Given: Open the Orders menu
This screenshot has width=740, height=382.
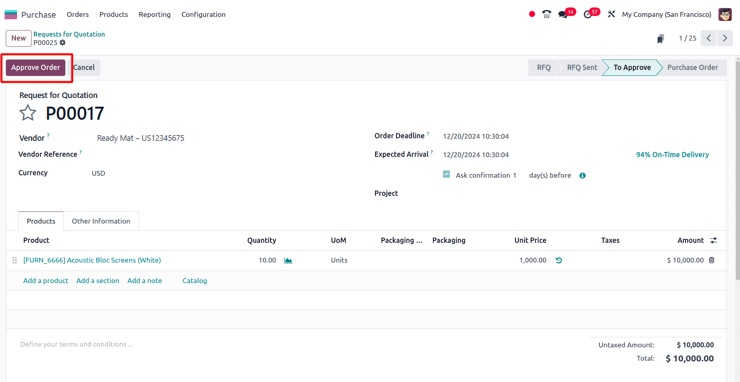Looking at the screenshot, I should pyautogui.click(x=77, y=15).
